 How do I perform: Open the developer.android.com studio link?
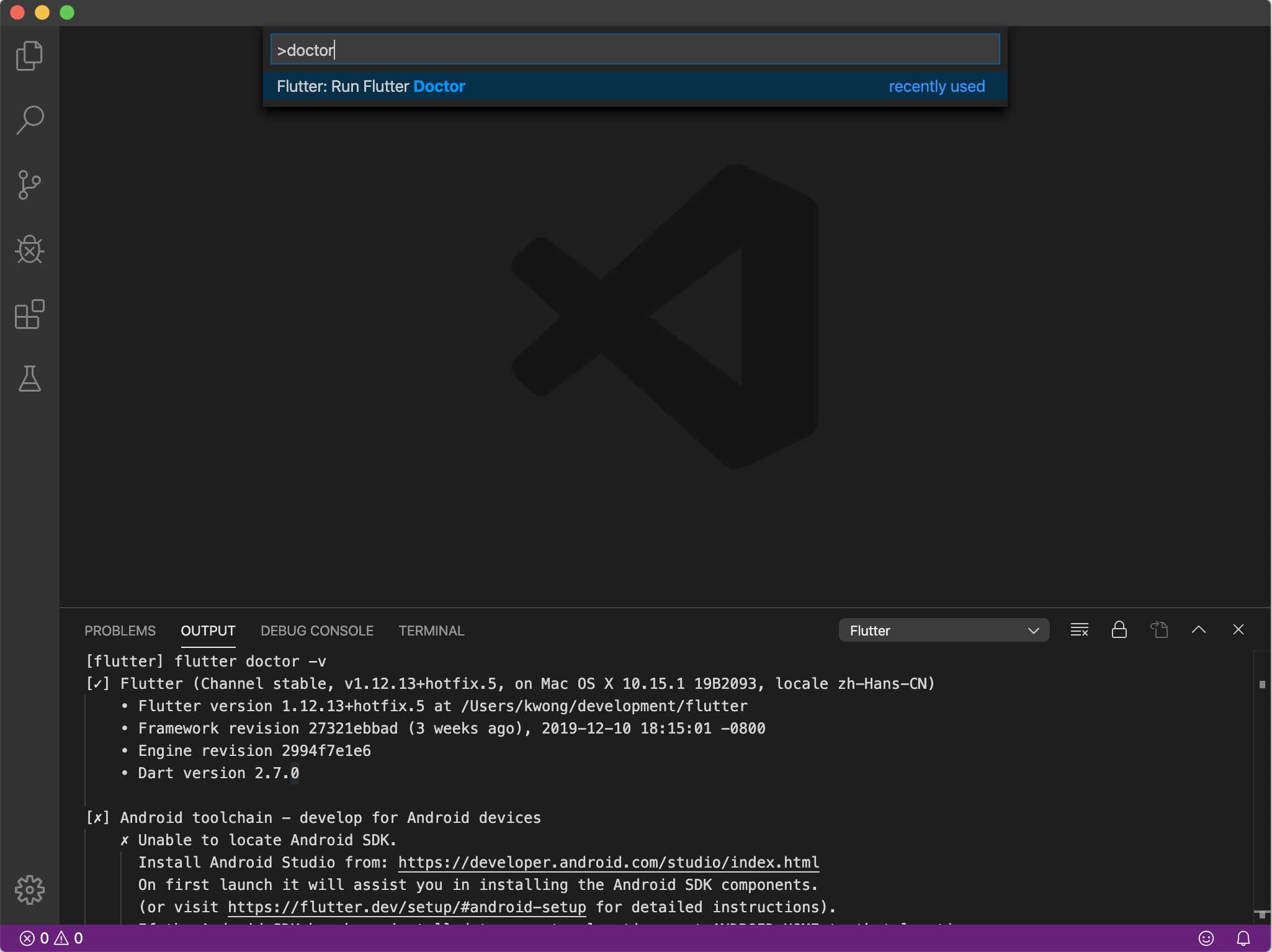[609, 863]
